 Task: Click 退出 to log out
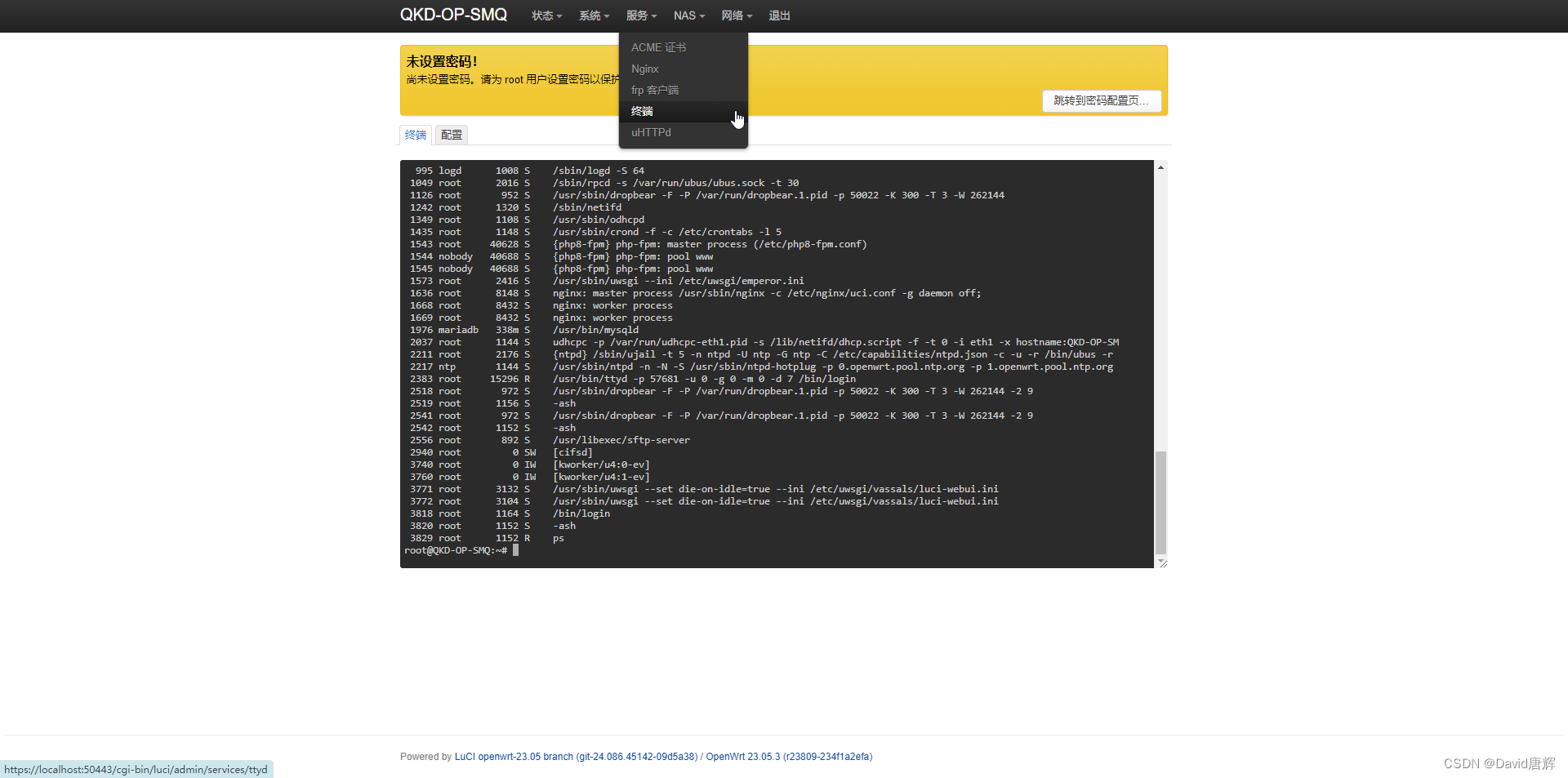pos(778,16)
